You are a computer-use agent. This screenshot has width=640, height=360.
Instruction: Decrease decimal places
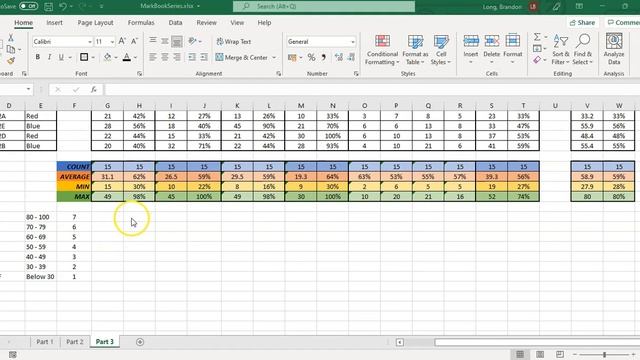coord(351,57)
